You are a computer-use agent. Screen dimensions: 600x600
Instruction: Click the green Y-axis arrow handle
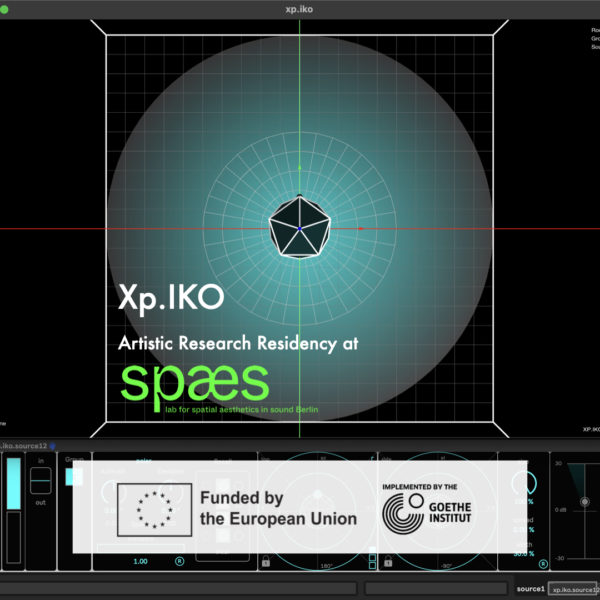(300, 167)
